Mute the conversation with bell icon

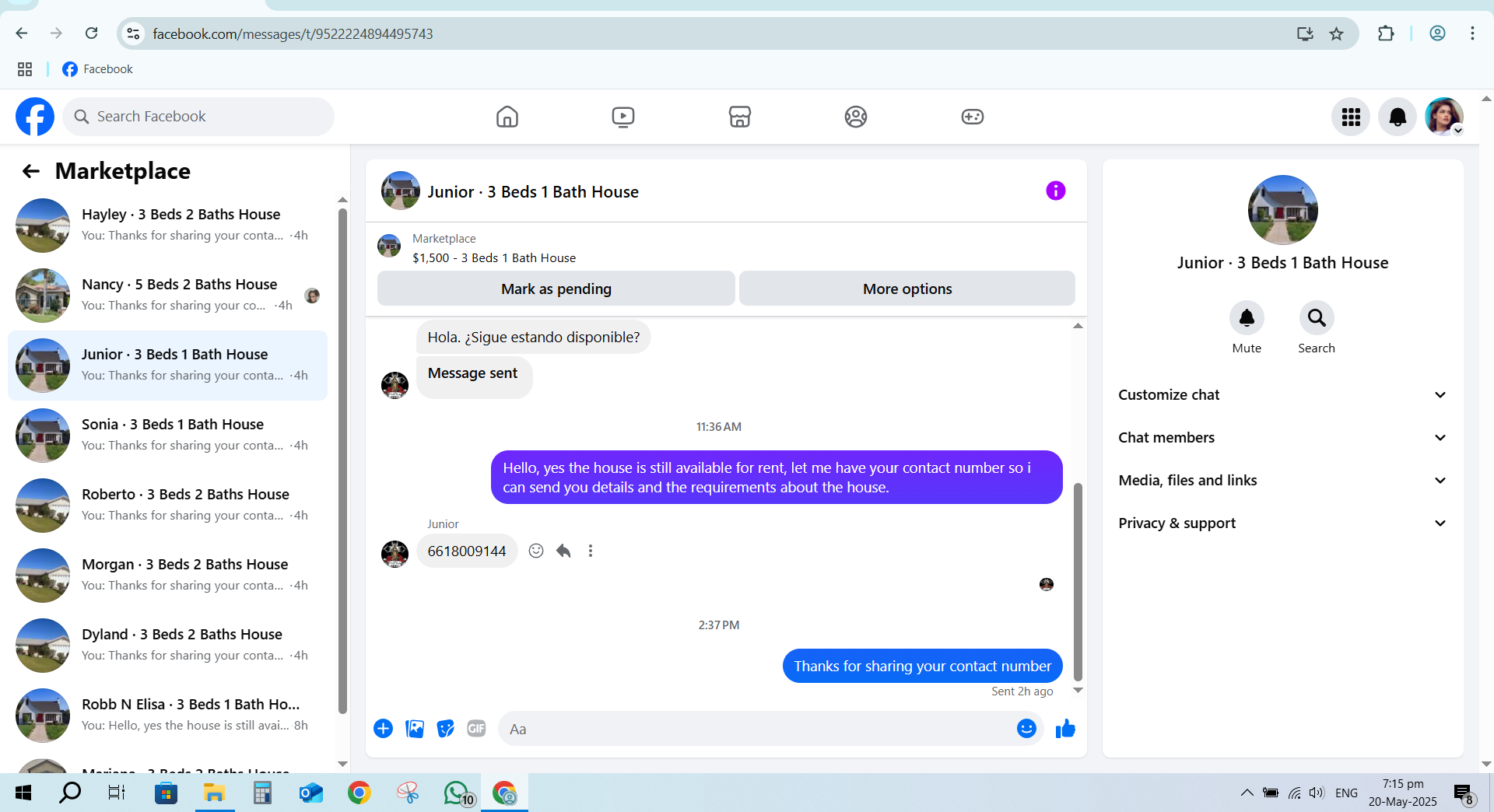(x=1247, y=318)
